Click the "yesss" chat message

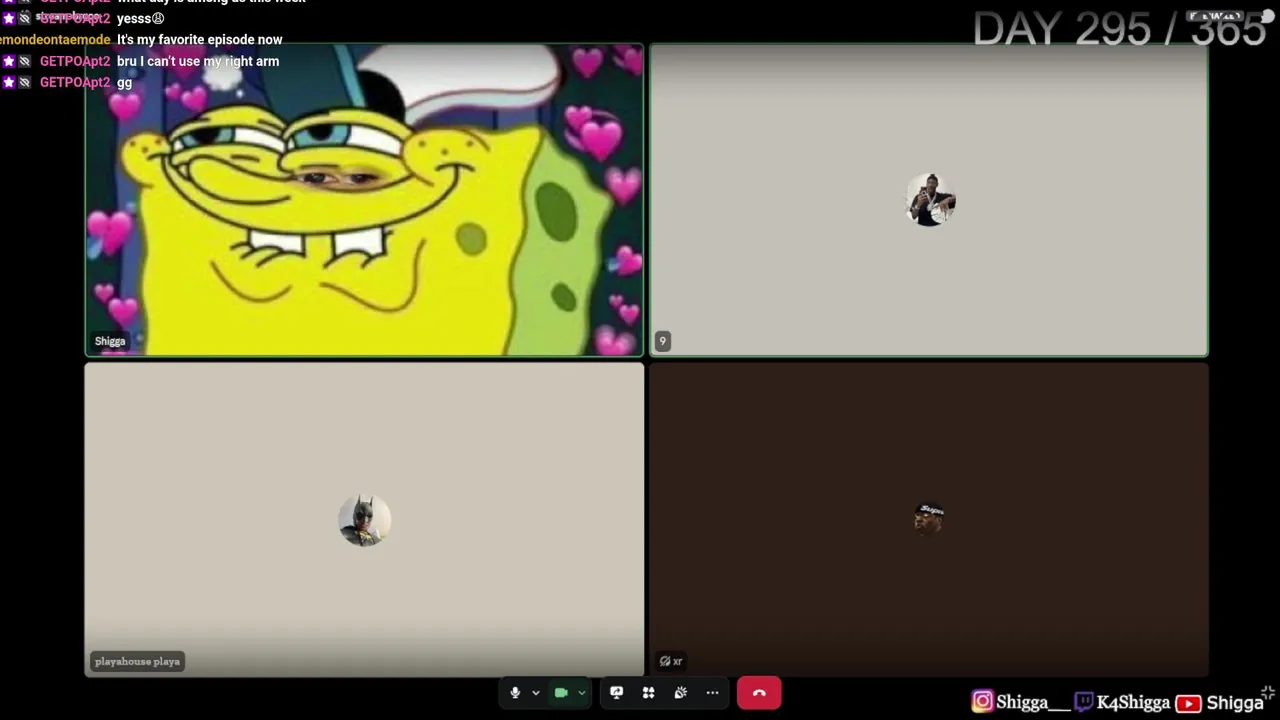(x=140, y=18)
